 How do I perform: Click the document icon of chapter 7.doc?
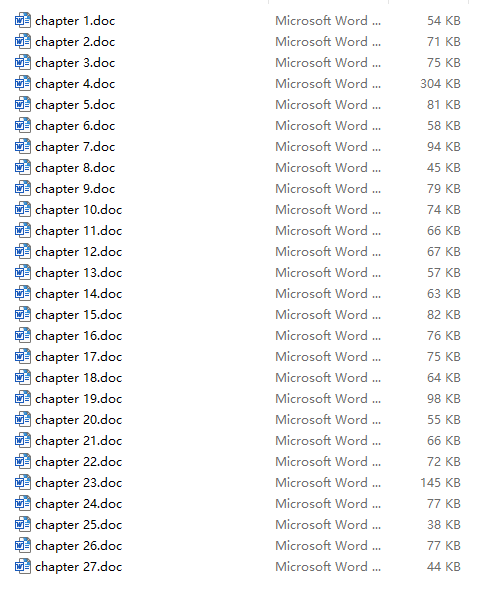(x=23, y=146)
